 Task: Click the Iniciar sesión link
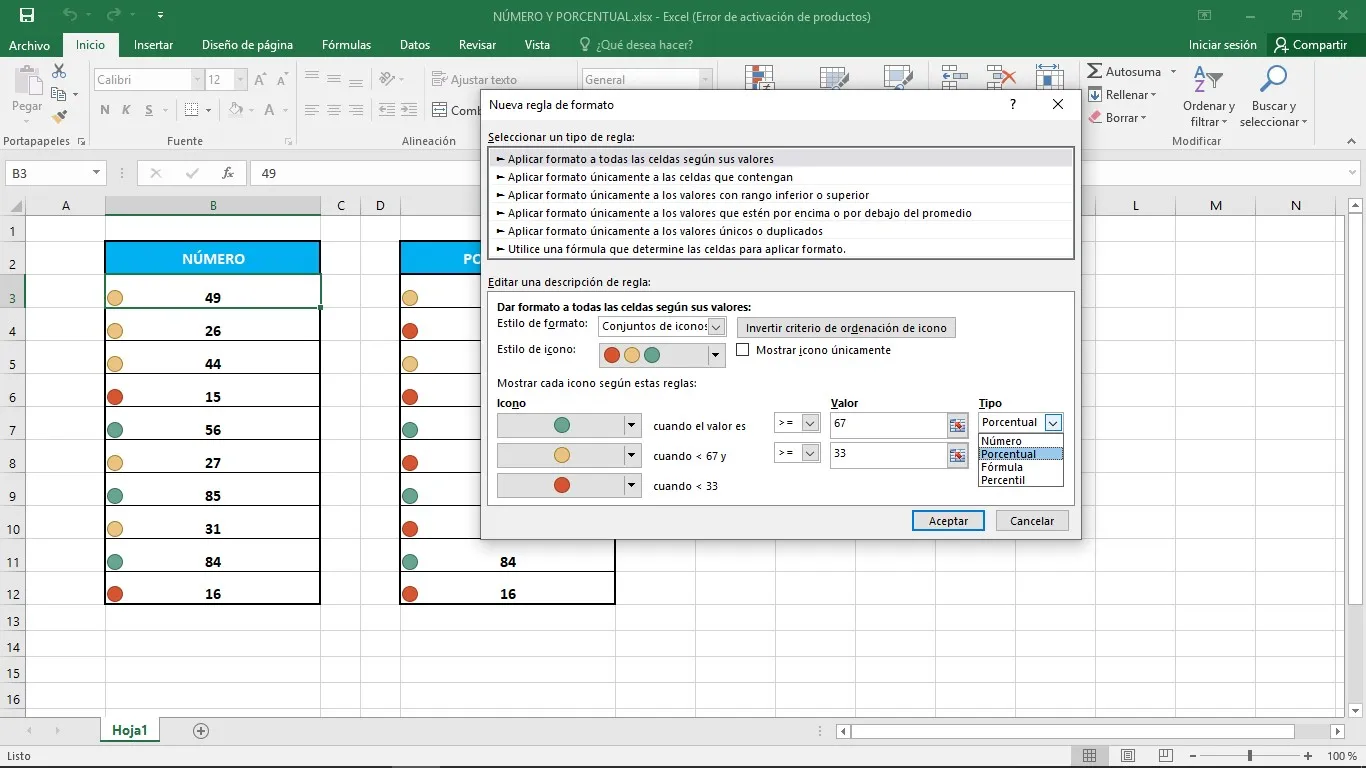1222,45
